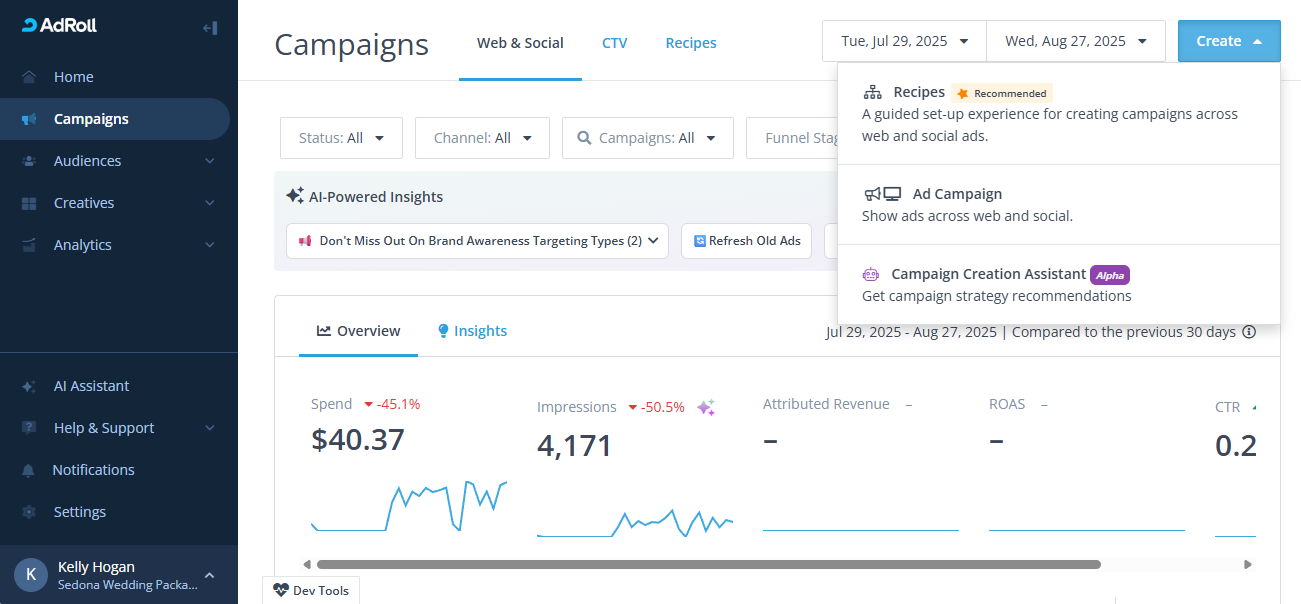
Task: Click the Refresh Old Ads button
Action: 748,241
